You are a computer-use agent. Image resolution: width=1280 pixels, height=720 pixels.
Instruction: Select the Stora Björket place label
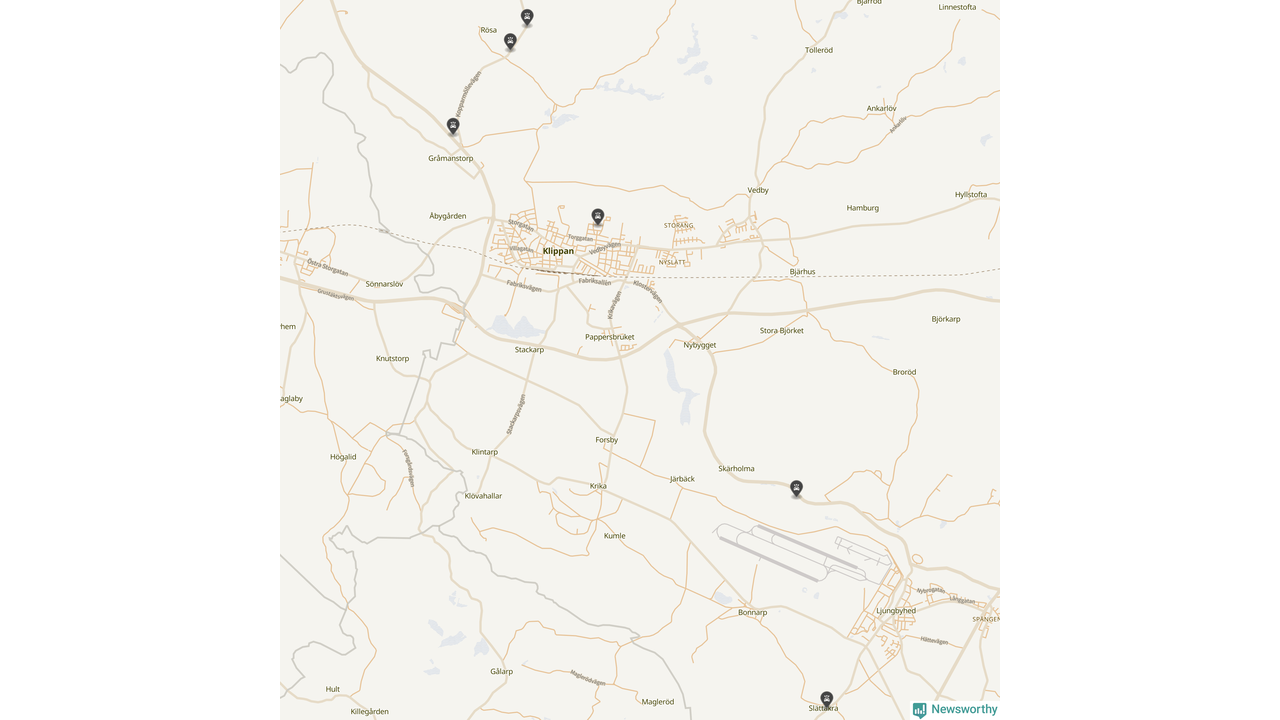782,331
